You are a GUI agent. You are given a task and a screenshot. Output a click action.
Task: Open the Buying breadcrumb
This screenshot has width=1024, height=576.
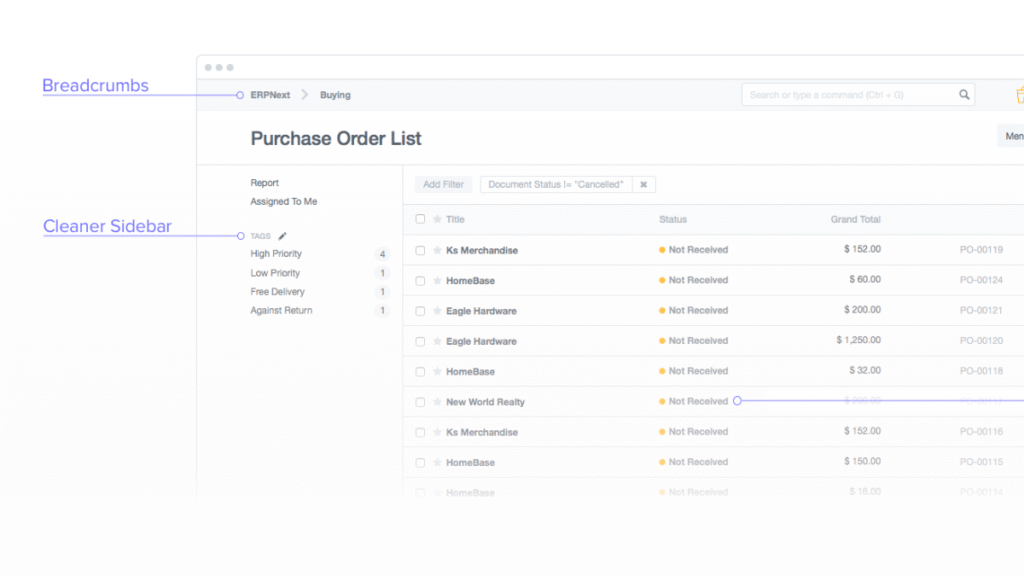tap(335, 95)
